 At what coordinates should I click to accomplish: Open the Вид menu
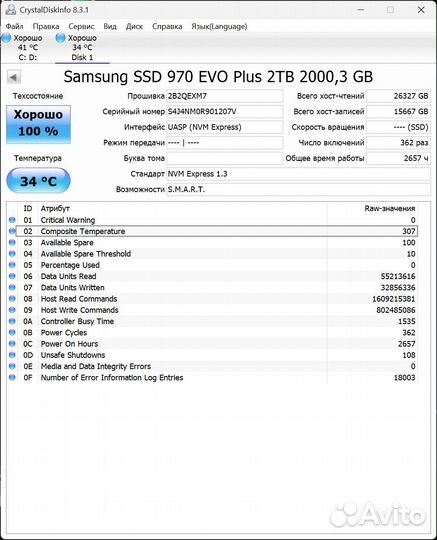tap(110, 27)
